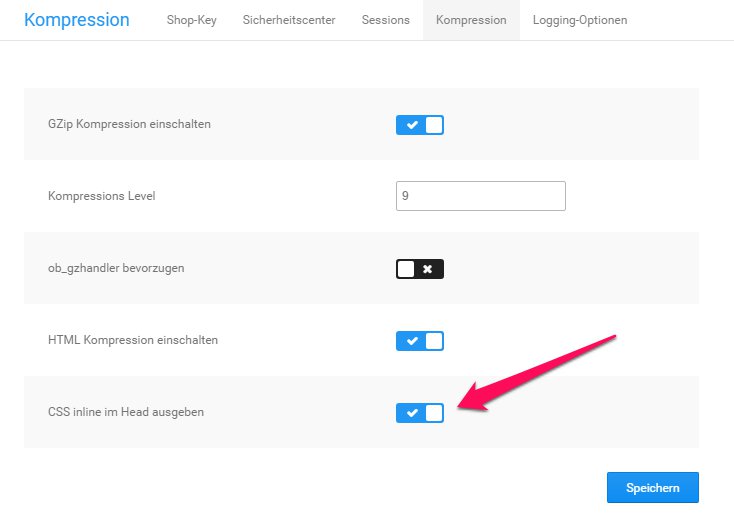Switch to the Sicherheitscenter tab
The width and height of the screenshot is (734, 519).
288,20
